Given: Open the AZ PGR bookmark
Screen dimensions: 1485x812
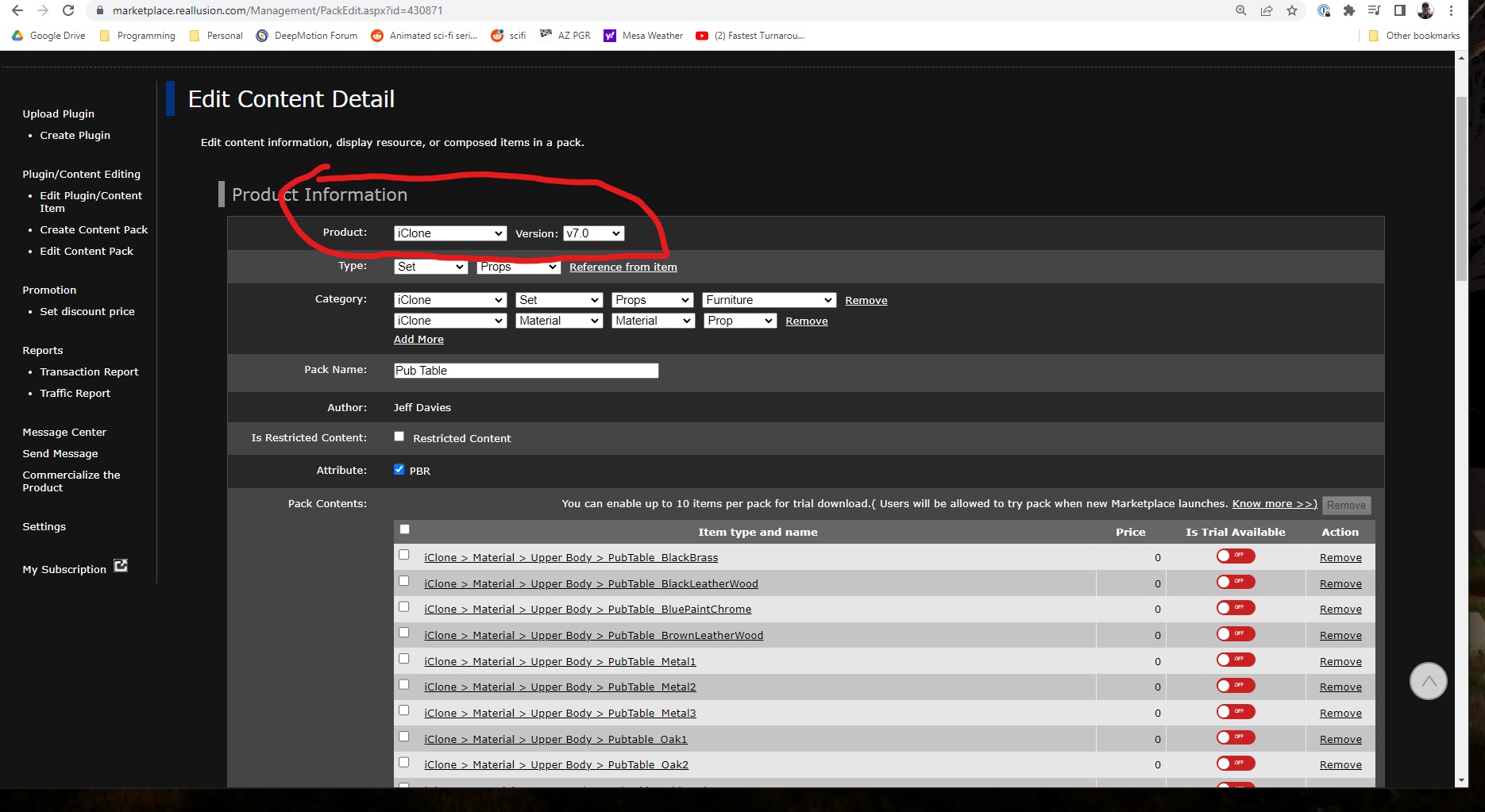Looking at the screenshot, I should tap(565, 36).
